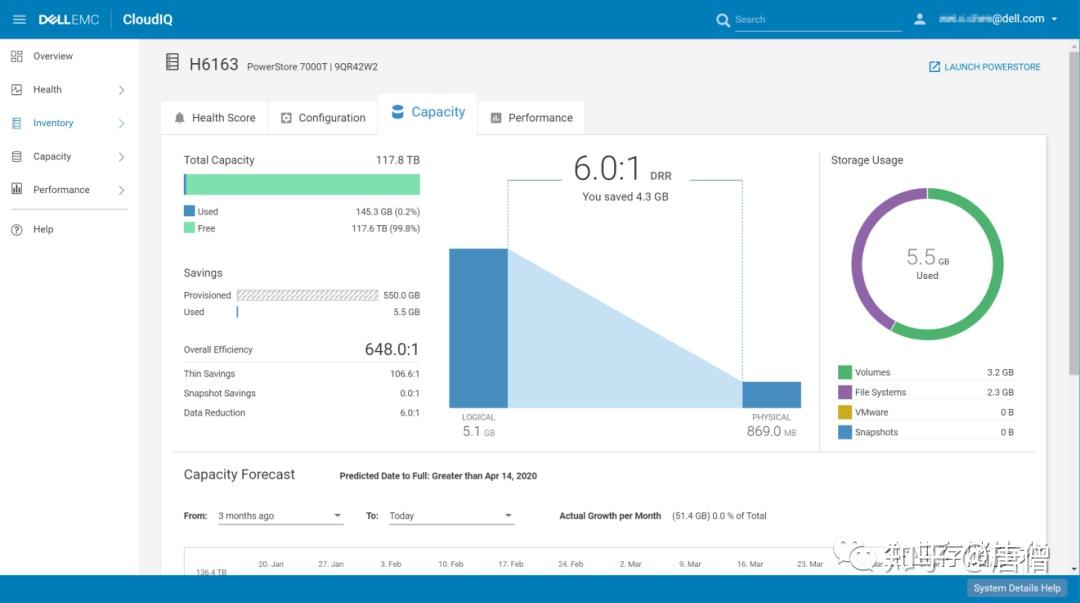Screen dimensions: 1080x603
Task: Click the Help icon in the sidebar
Action: point(15,229)
